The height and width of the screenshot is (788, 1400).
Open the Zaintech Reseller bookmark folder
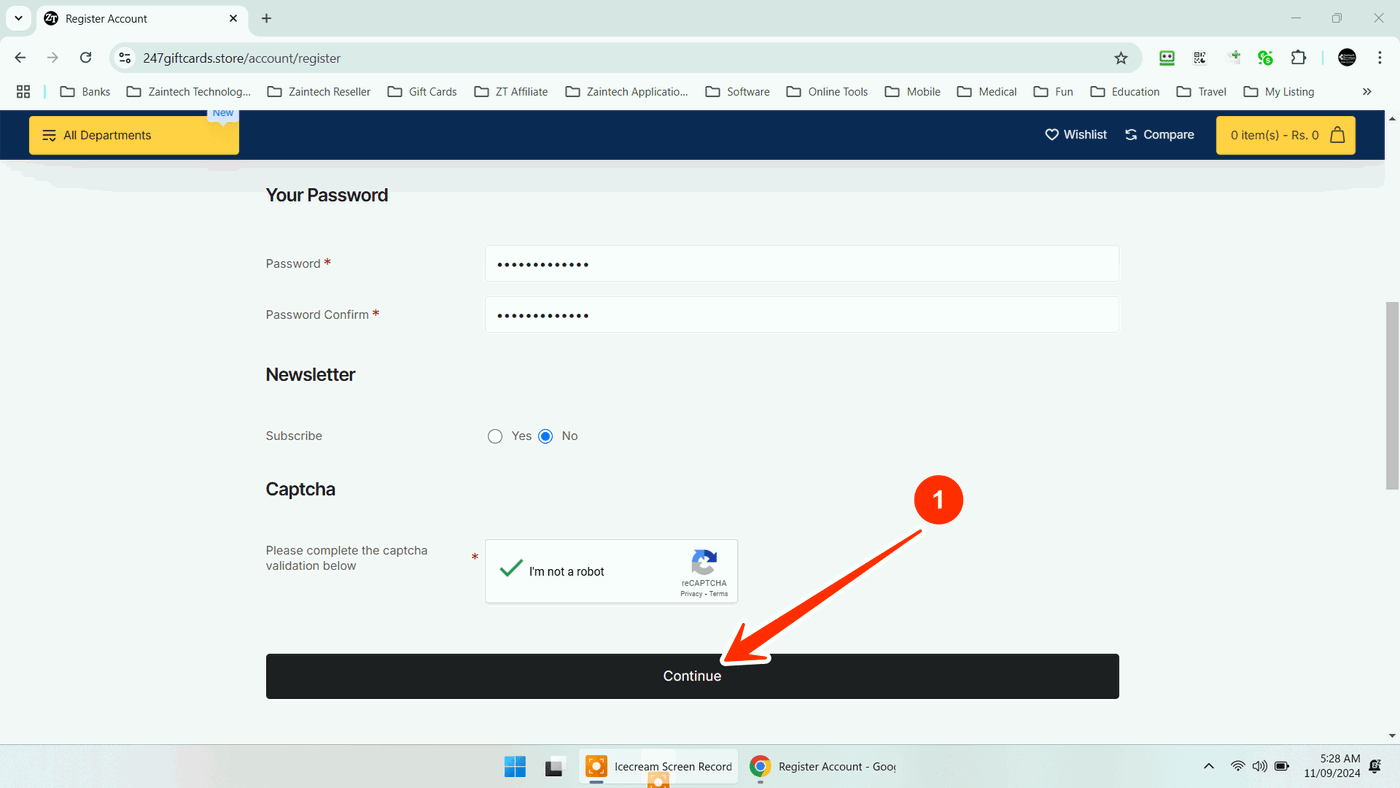click(x=319, y=91)
